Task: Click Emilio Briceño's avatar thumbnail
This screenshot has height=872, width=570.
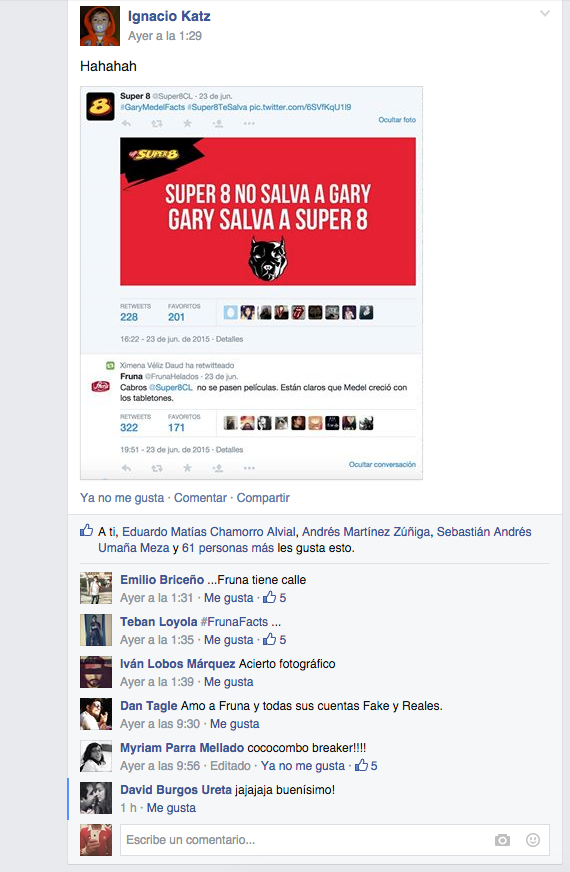Action: click(96, 588)
